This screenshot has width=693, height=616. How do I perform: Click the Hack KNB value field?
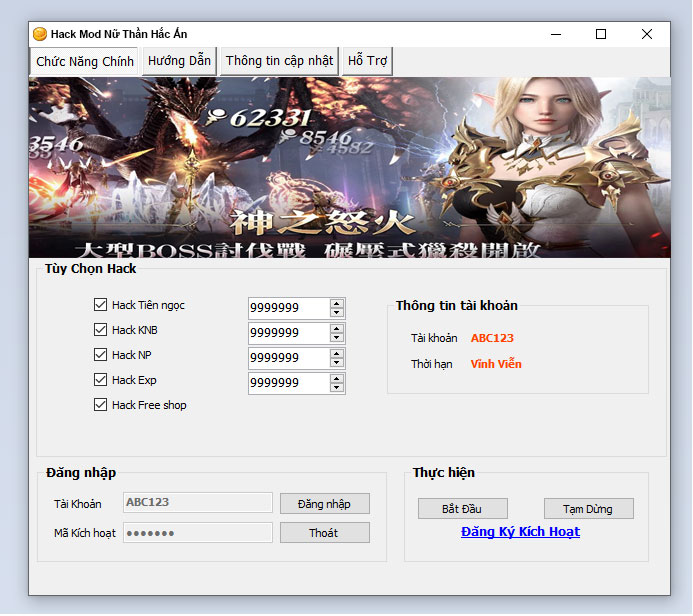click(x=289, y=333)
